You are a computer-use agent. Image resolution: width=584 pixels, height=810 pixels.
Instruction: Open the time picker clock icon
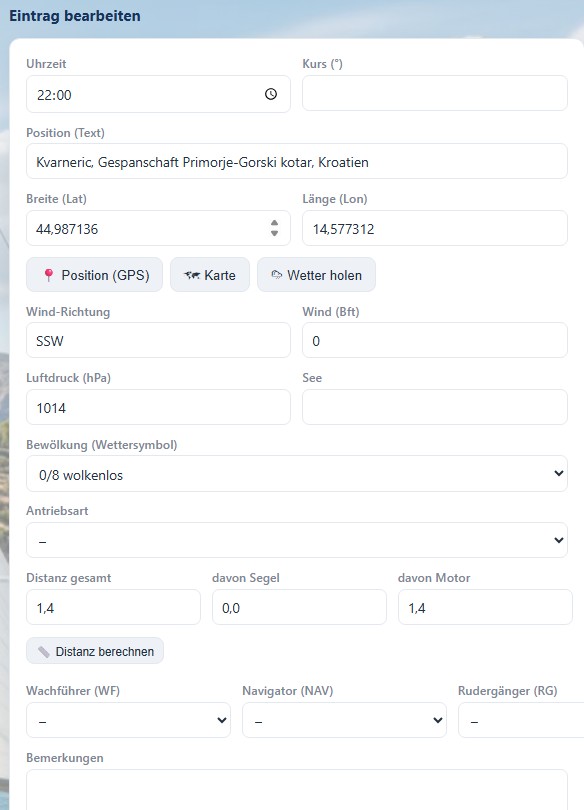click(271, 94)
